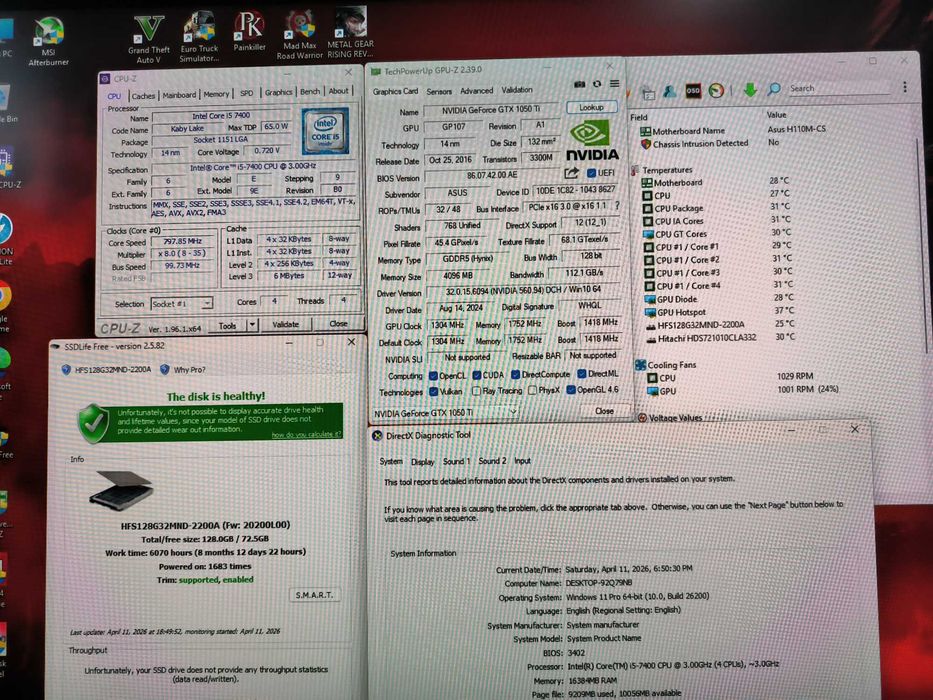
Task: Open the Metal Gear Rising shortcut
Action: tap(350, 32)
